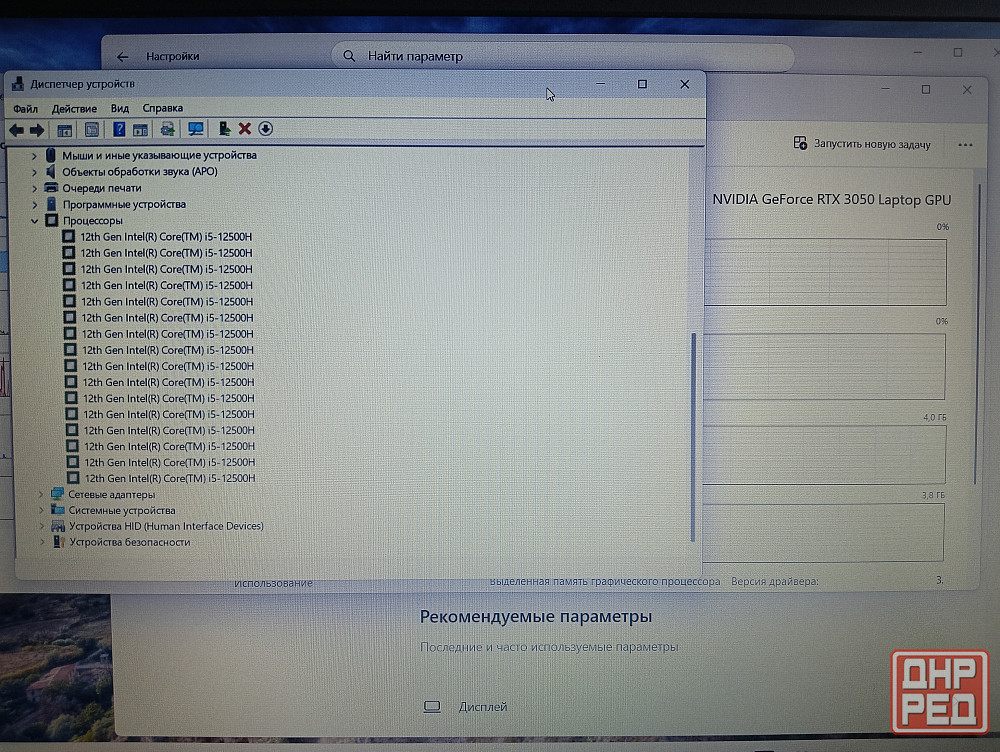The width and height of the screenshot is (1000, 752).
Task: Open the Справка menu
Action: point(162,108)
